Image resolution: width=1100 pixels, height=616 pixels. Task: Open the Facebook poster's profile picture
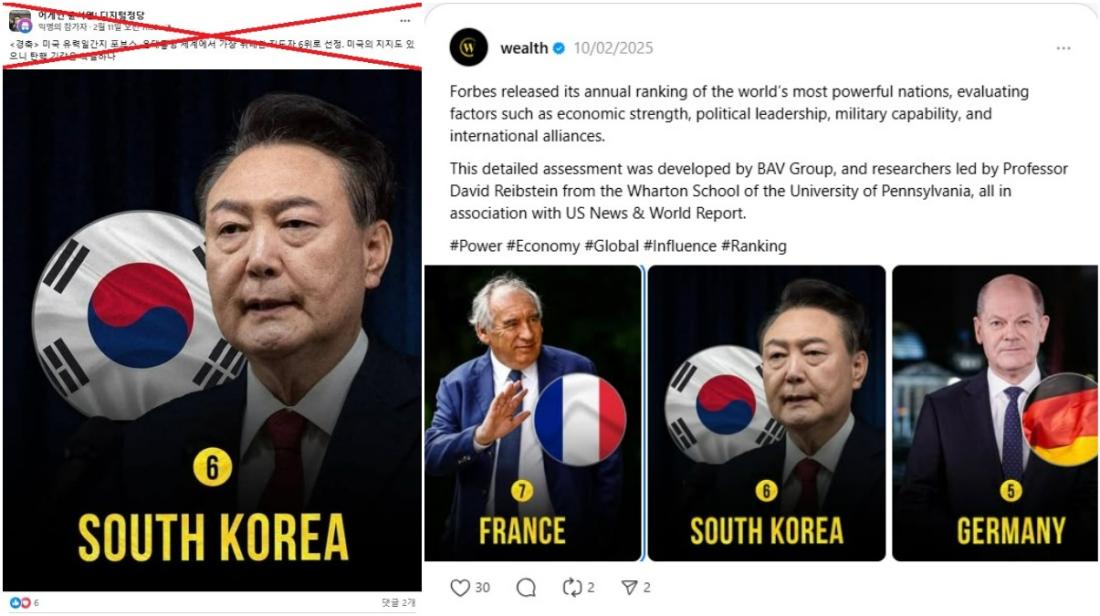click(20, 21)
